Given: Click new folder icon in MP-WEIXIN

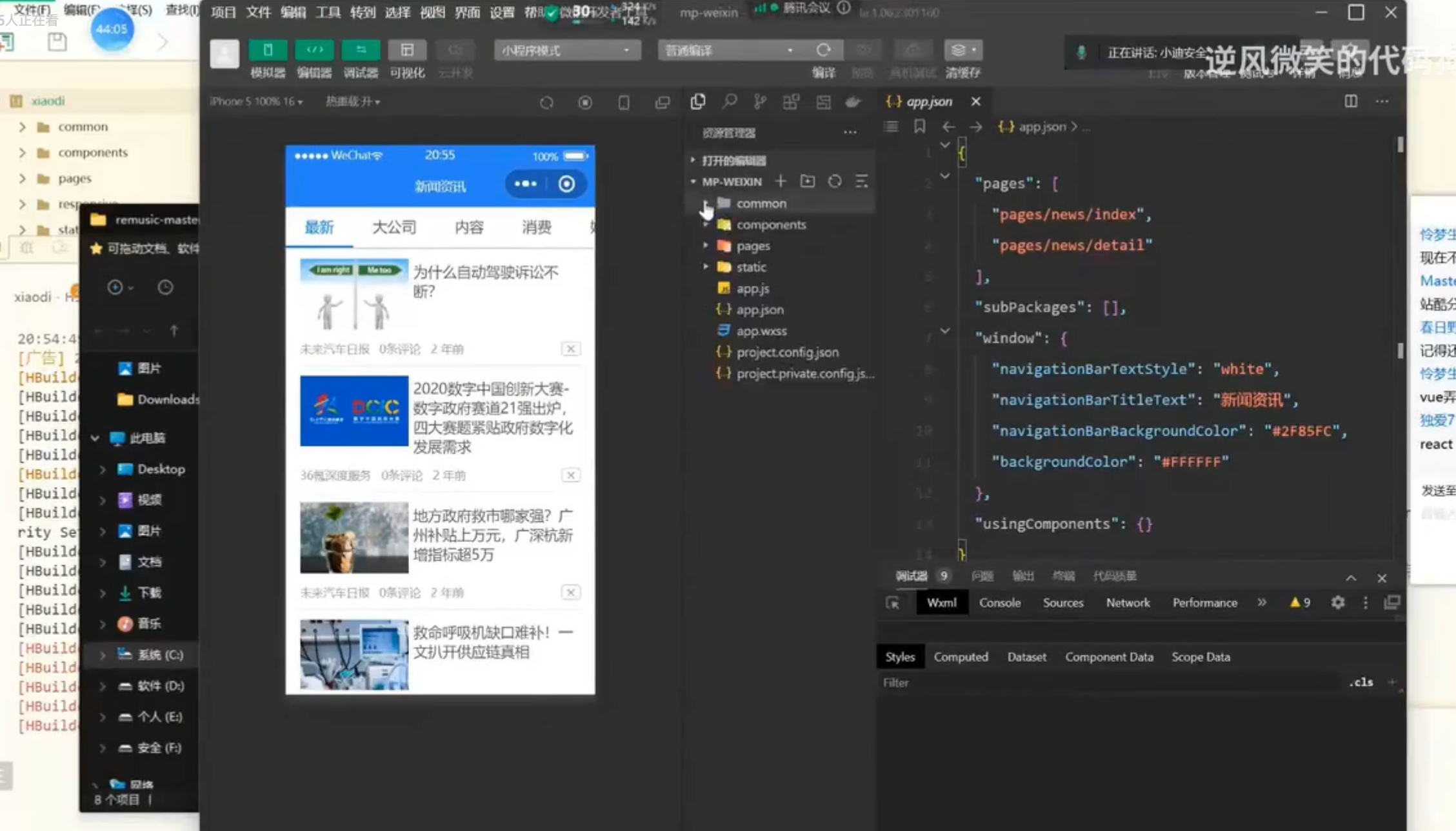Looking at the screenshot, I should (808, 181).
